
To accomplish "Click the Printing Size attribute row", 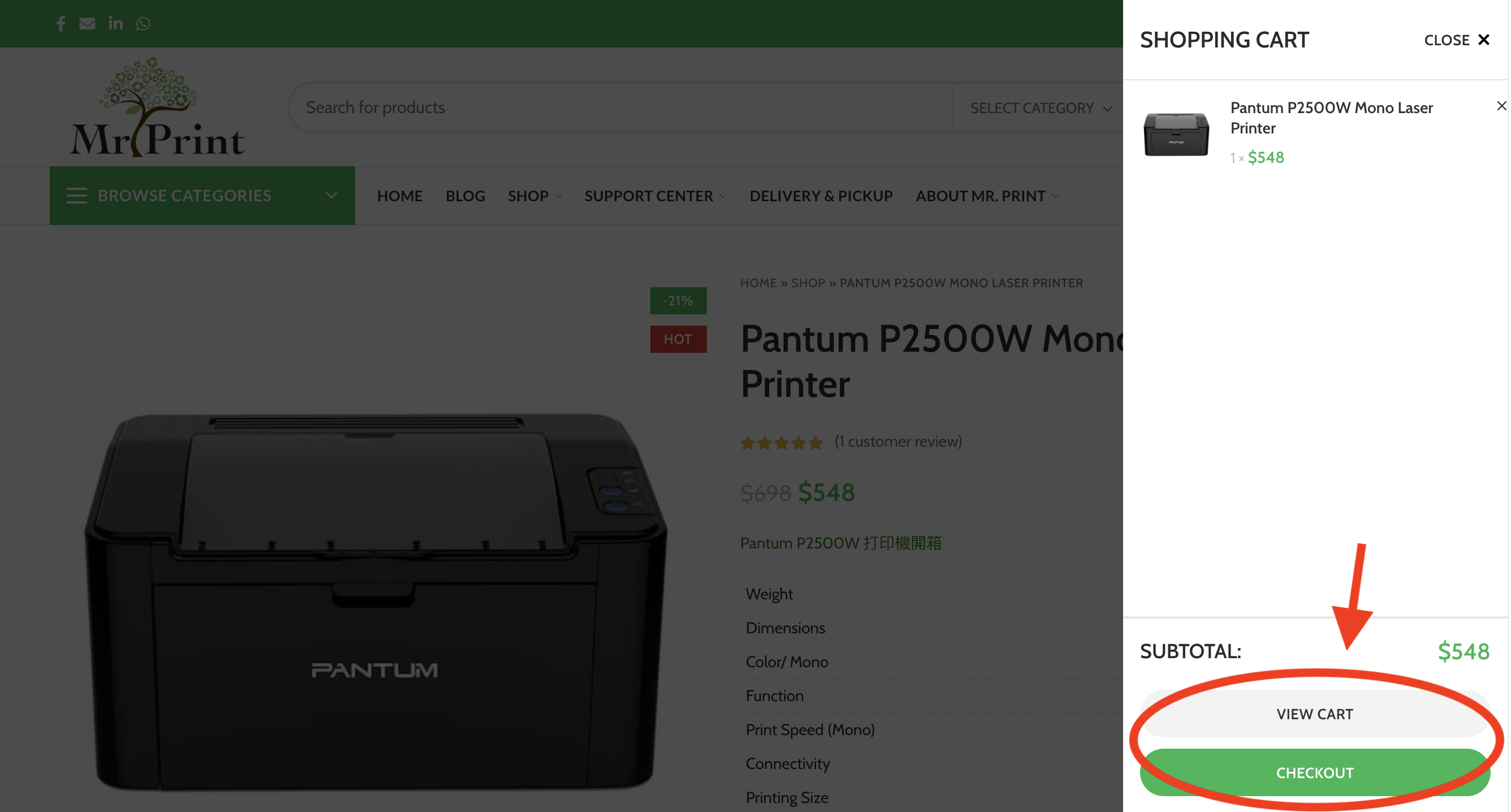I will [x=931, y=797].
